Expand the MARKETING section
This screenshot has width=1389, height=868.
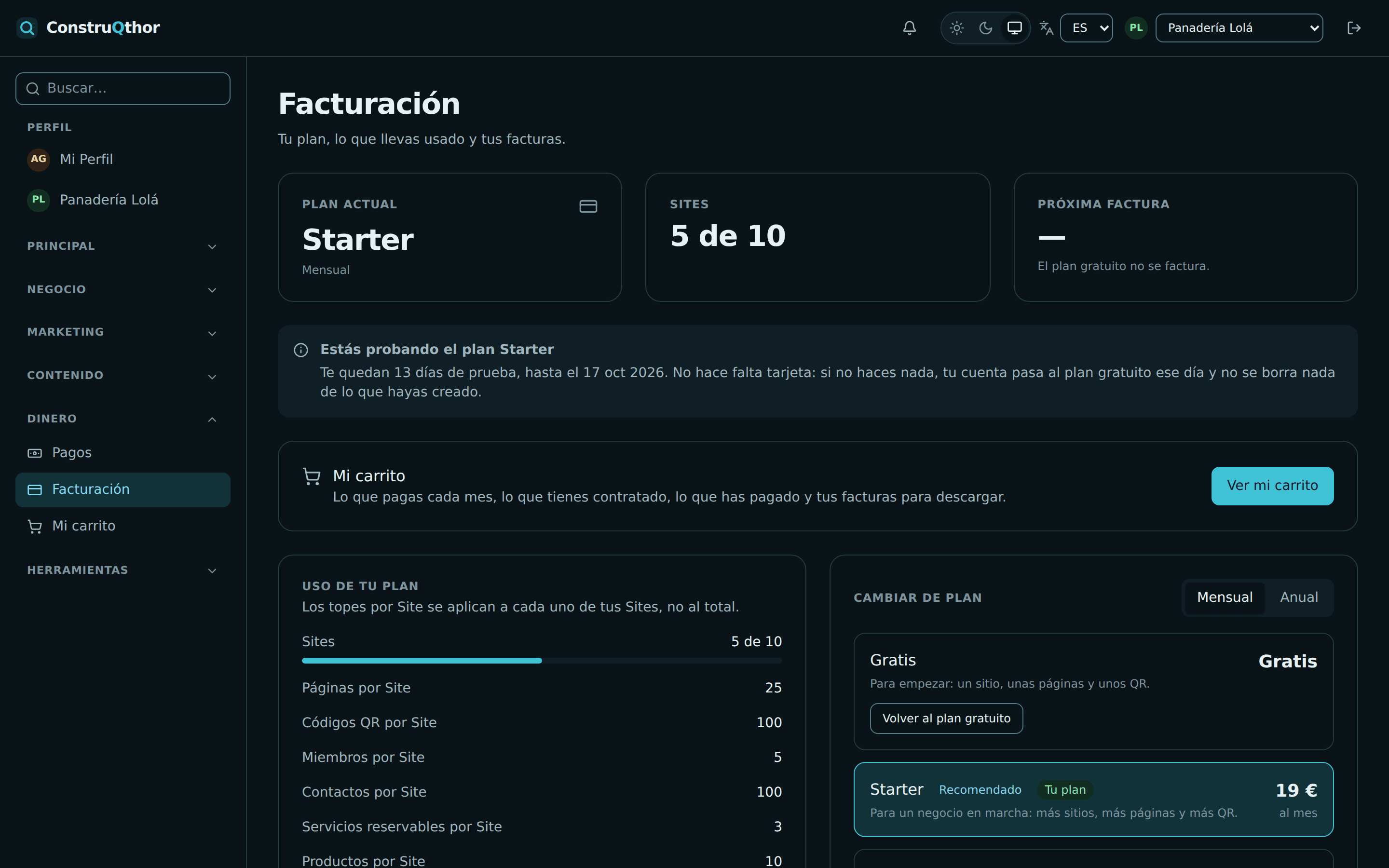123,332
